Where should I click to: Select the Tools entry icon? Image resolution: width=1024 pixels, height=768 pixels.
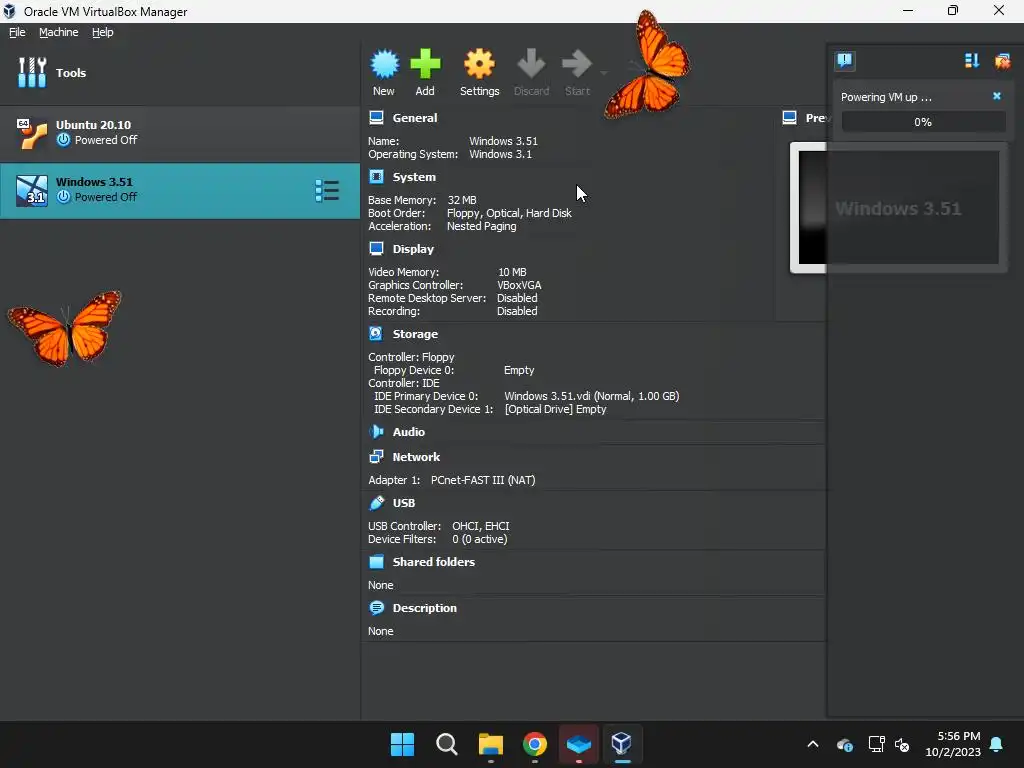tap(32, 72)
